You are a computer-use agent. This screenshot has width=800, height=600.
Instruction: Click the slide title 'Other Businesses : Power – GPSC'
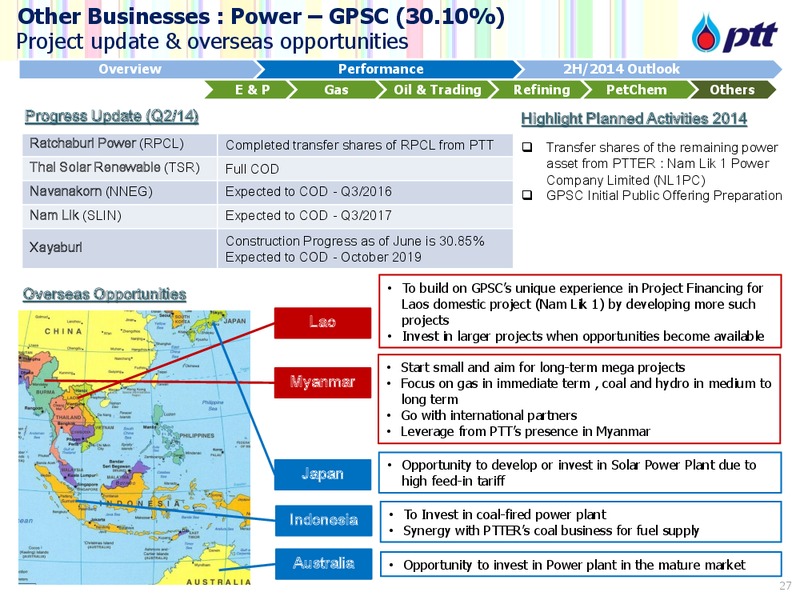pos(261,16)
